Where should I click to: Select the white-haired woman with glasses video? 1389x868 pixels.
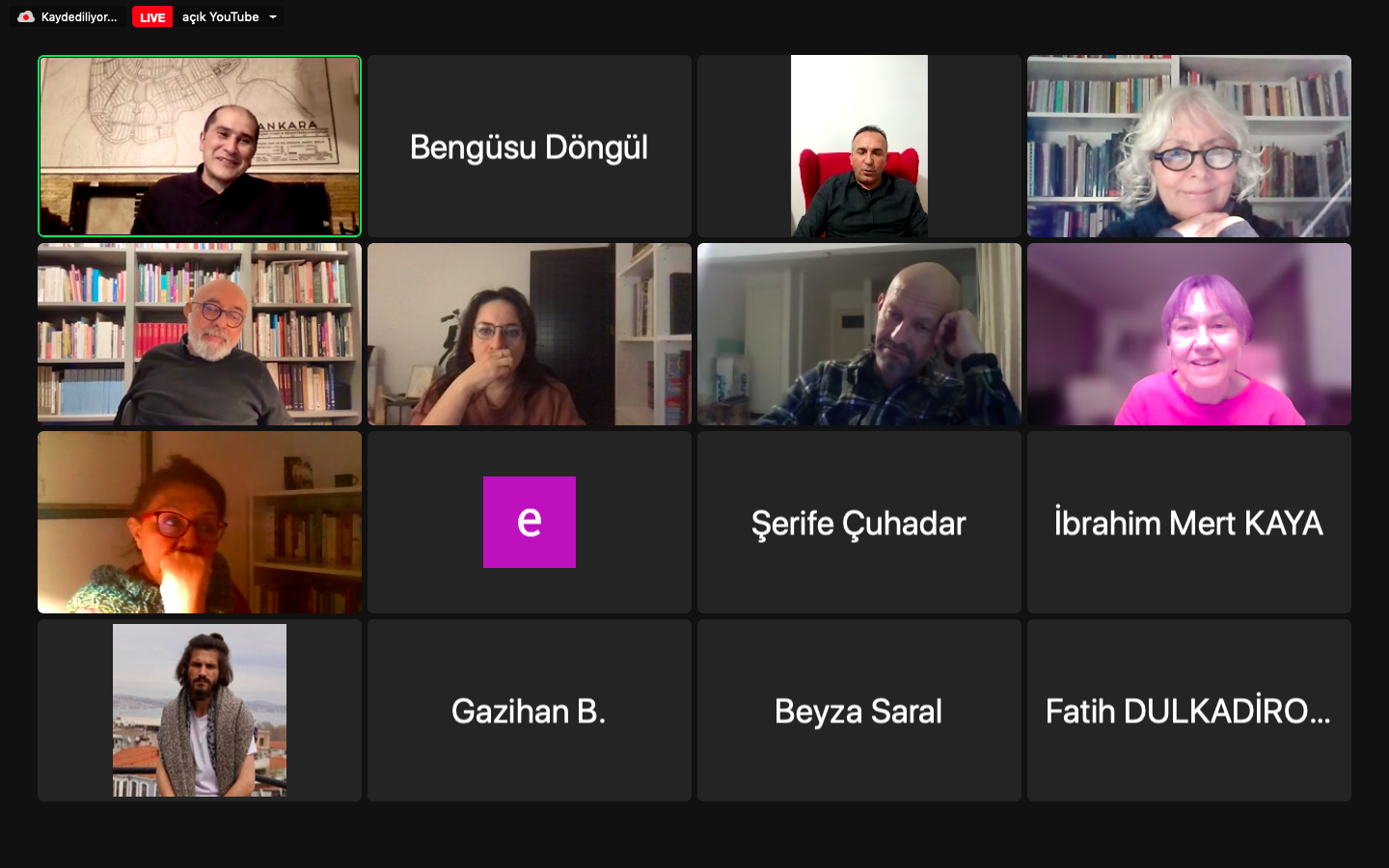[1189, 146]
